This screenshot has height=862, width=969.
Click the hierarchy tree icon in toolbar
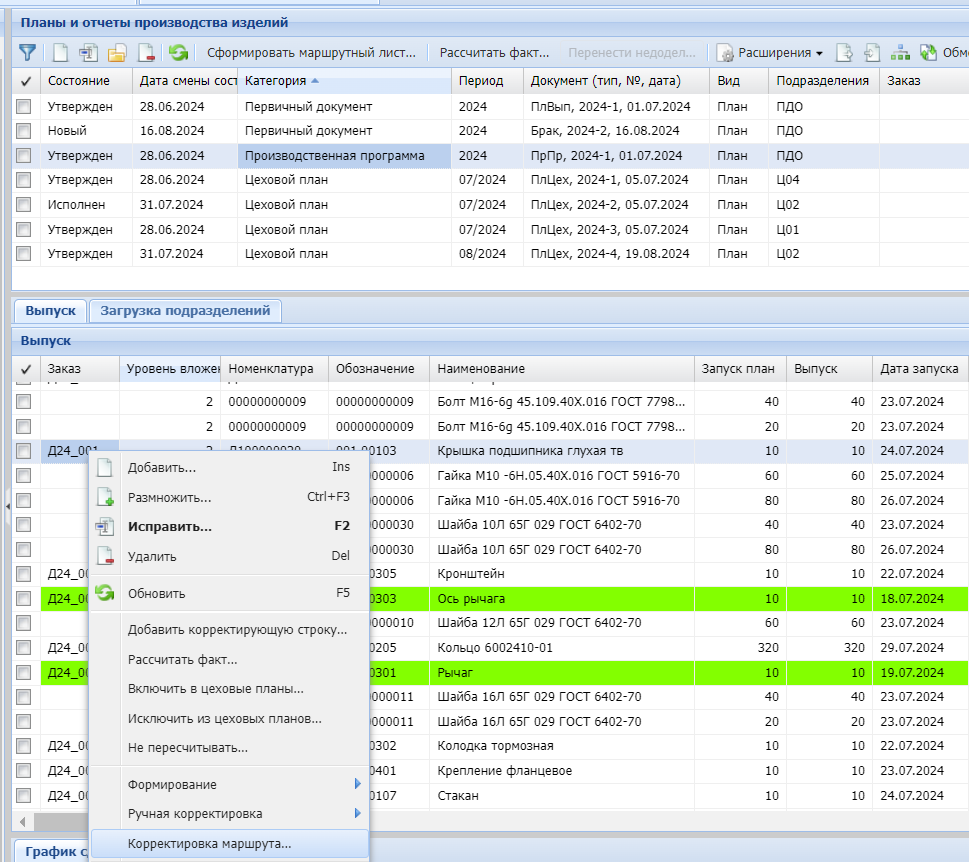tap(900, 52)
